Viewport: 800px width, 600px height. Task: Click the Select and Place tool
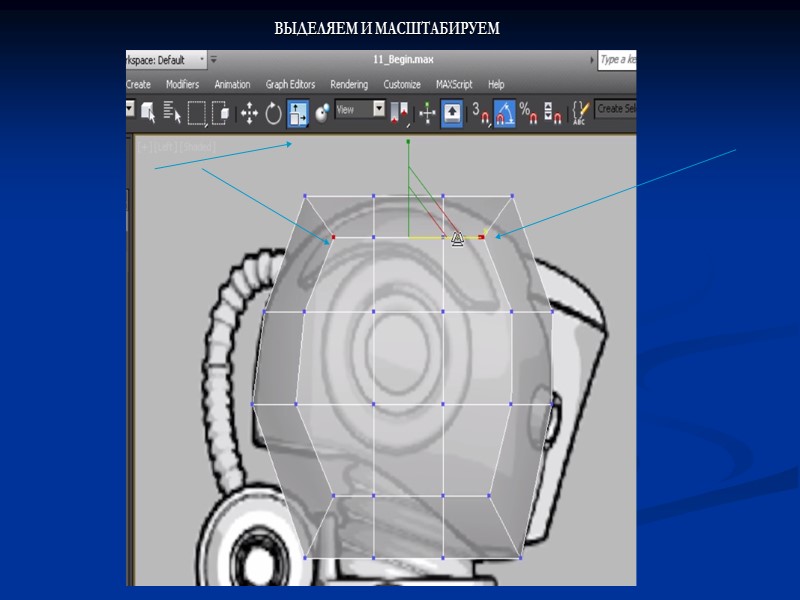tap(322, 113)
